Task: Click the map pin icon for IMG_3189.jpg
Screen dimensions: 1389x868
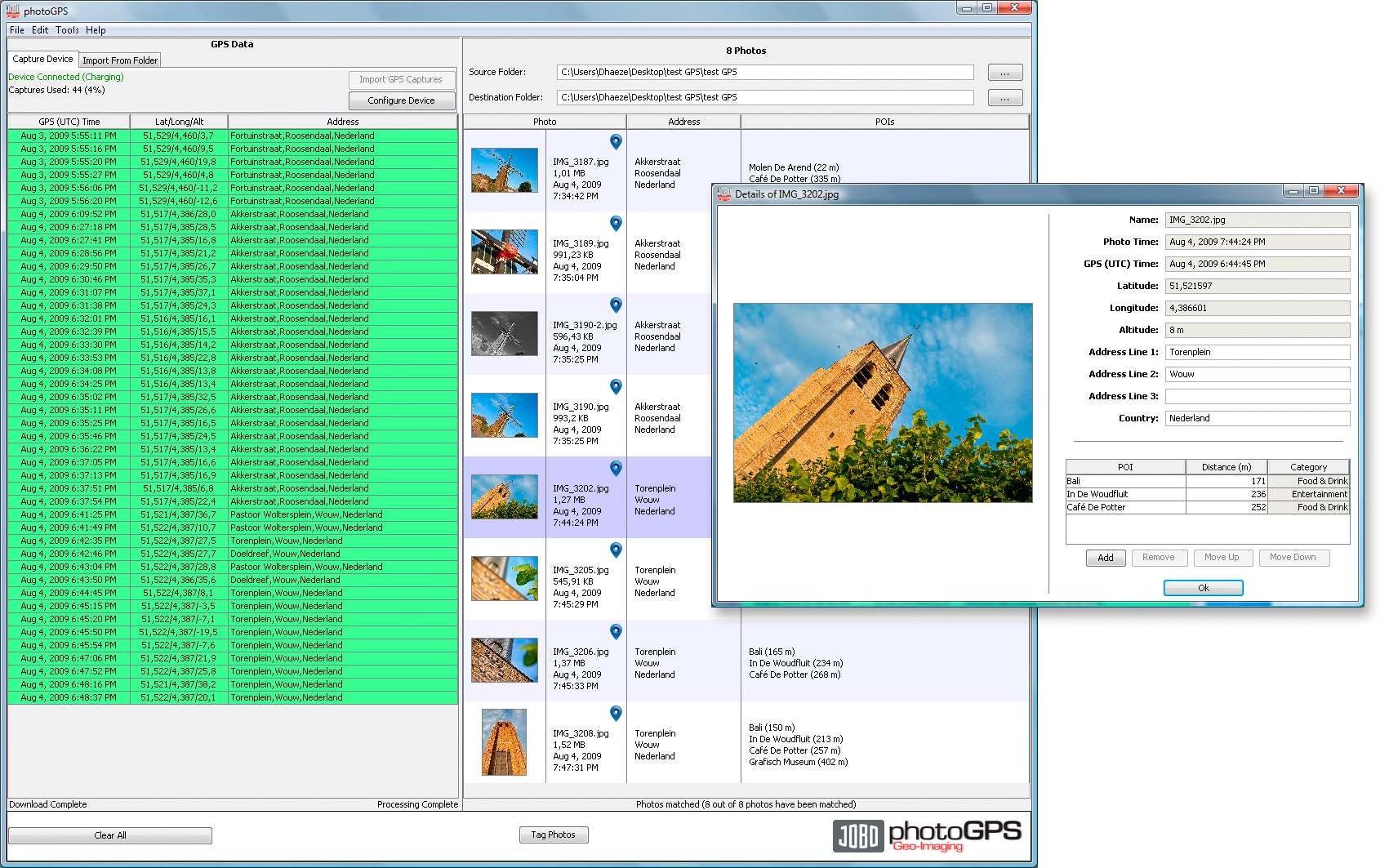Action: coord(616,224)
